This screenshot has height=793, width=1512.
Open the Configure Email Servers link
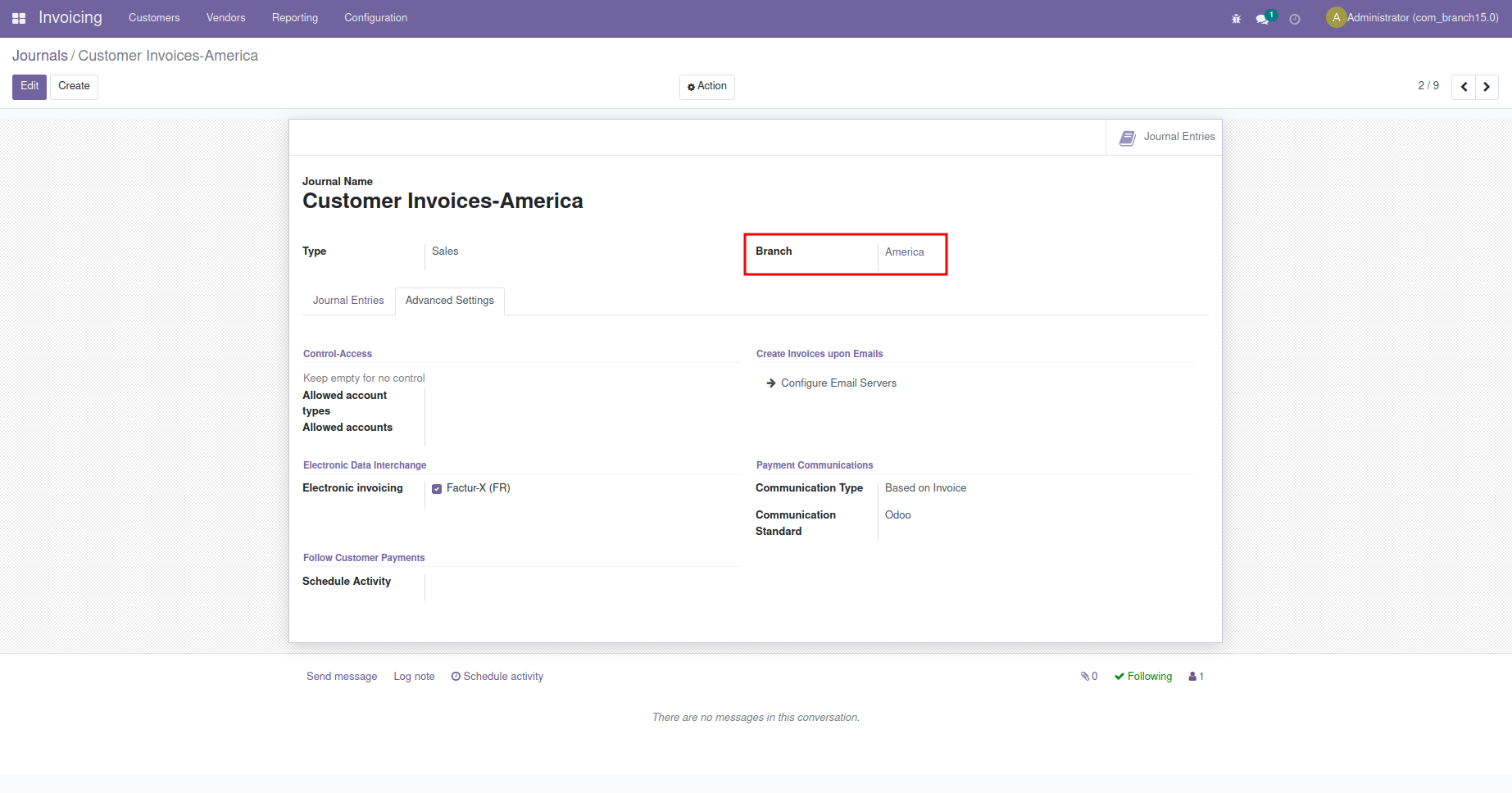pos(838,383)
